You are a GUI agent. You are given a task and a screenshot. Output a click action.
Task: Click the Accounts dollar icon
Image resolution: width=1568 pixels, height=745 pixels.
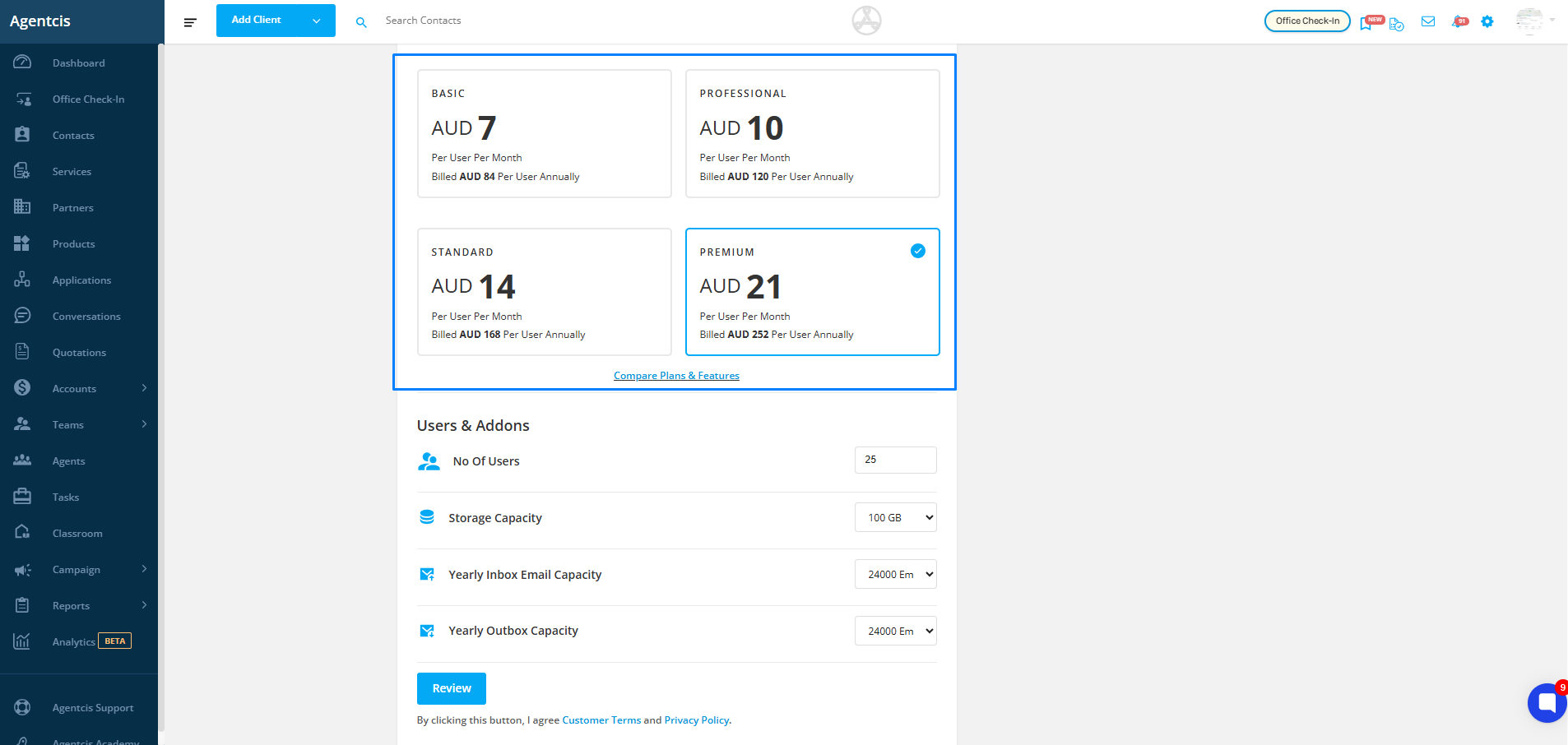coord(22,388)
